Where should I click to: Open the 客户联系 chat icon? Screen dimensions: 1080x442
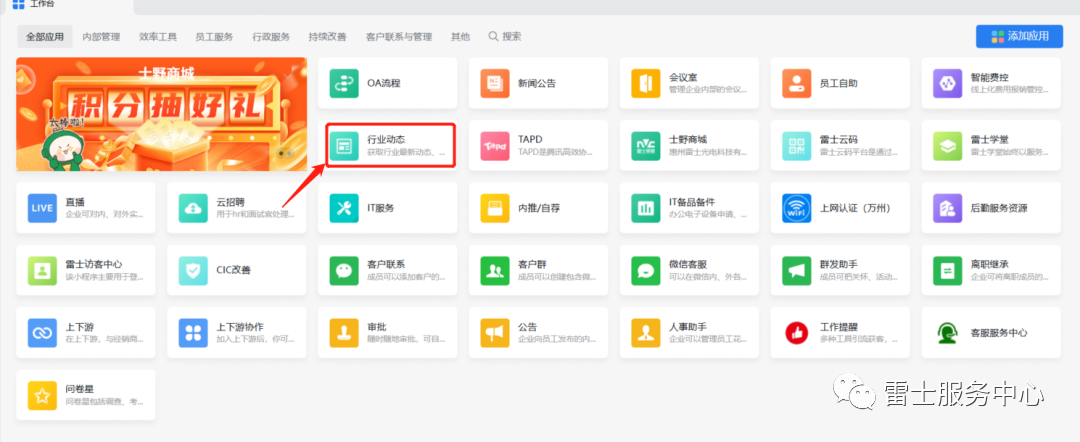pyautogui.click(x=342, y=271)
